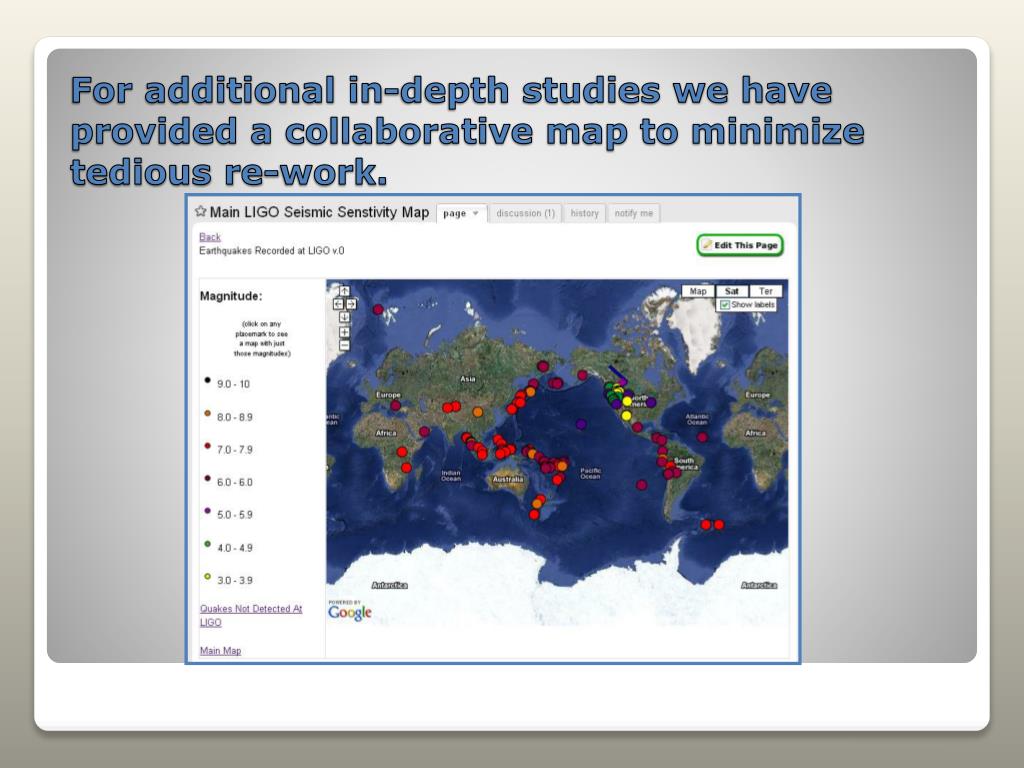The height and width of the screenshot is (768, 1024).
Task: Open the Main Map link
Action: pyautogui.click(x=220, y=650)
